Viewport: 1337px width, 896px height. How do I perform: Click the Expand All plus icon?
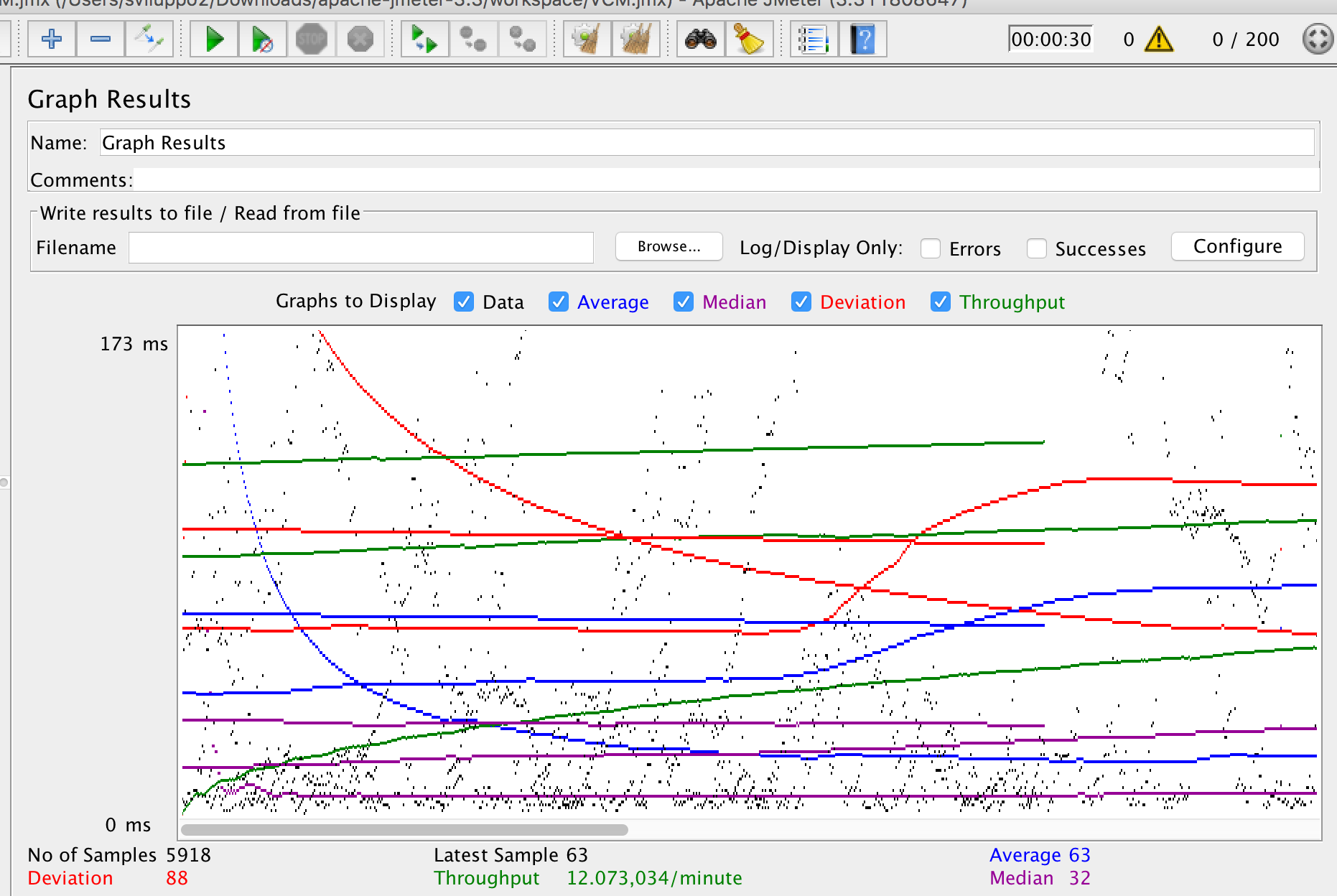coord(52,39)
